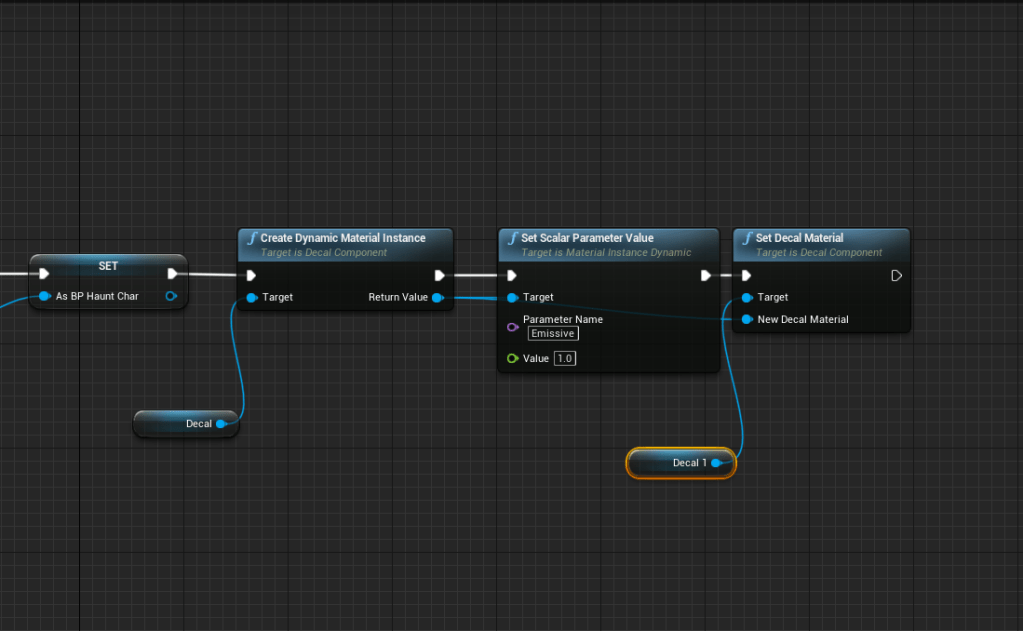Click the Return Value output pin

[438, 297]
